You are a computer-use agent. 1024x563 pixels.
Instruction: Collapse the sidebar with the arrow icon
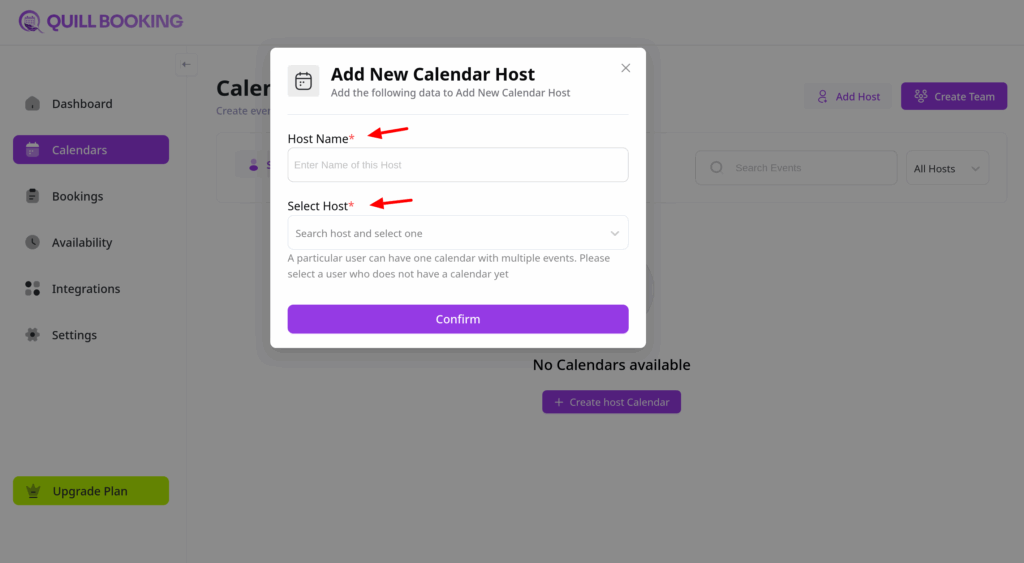click(x=186, y=65)
